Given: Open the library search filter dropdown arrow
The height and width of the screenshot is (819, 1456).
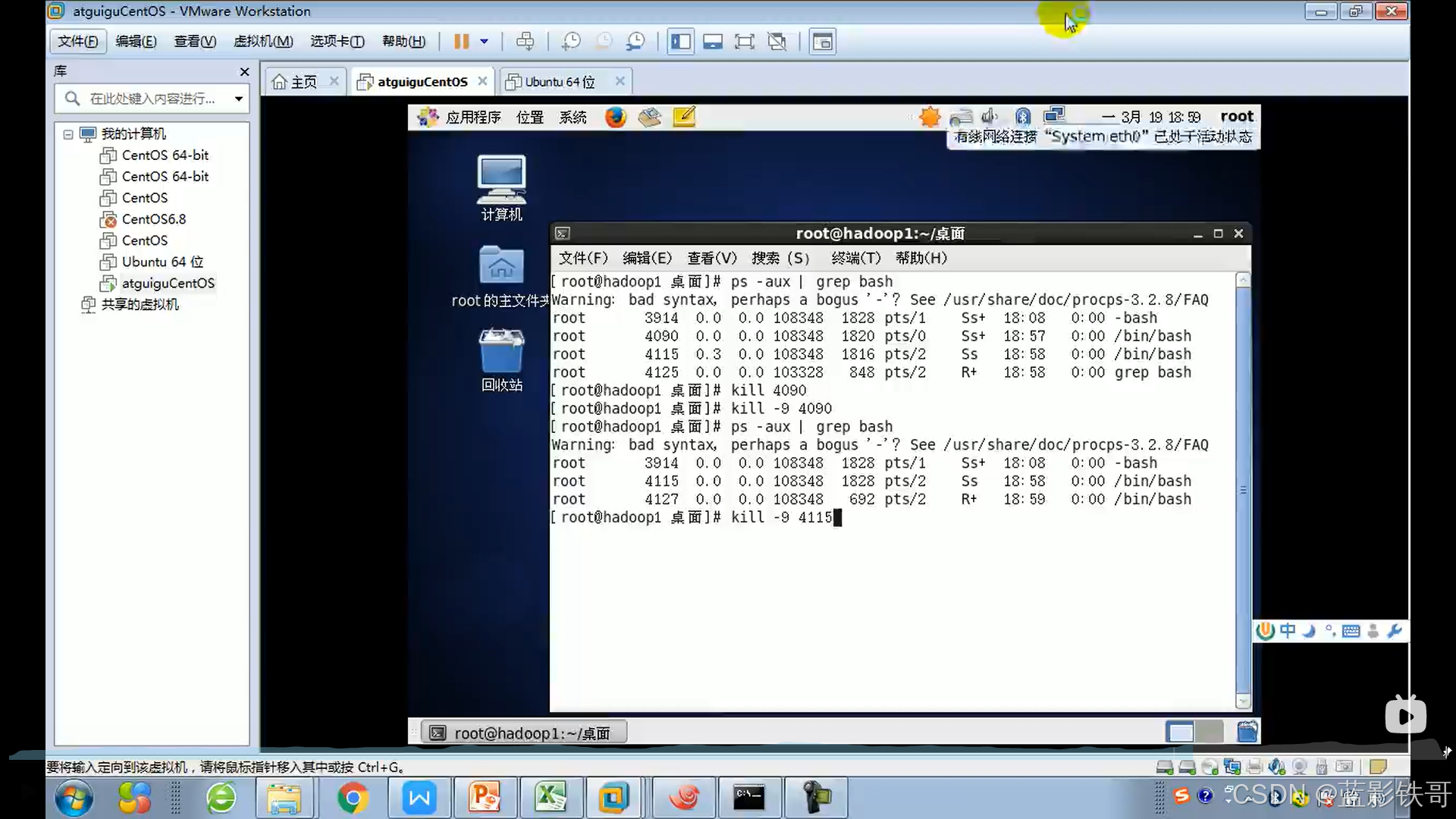Looking at the screenshot, I should tap(239, 99).
